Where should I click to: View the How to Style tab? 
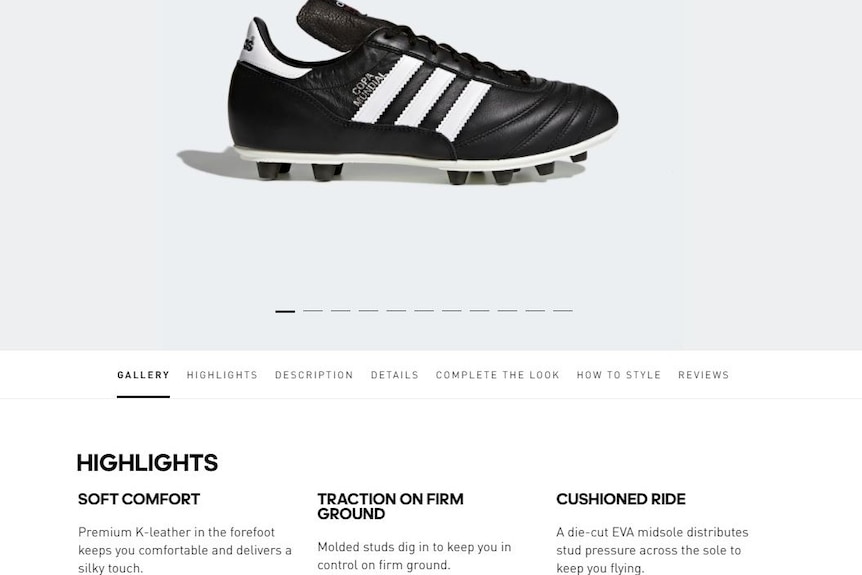(618, 375)
